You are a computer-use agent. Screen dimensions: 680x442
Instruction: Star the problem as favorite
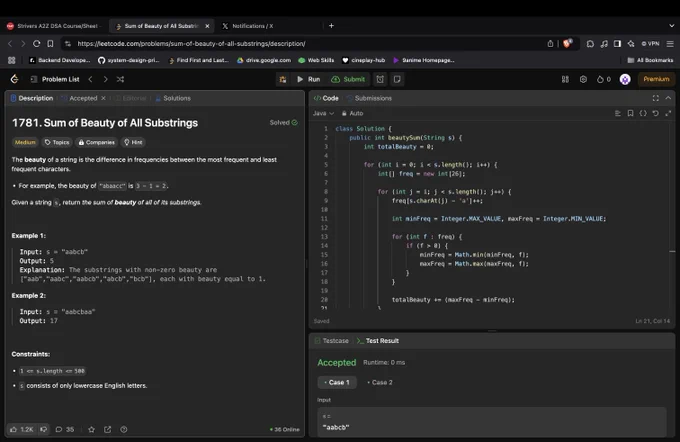point(92,429)
